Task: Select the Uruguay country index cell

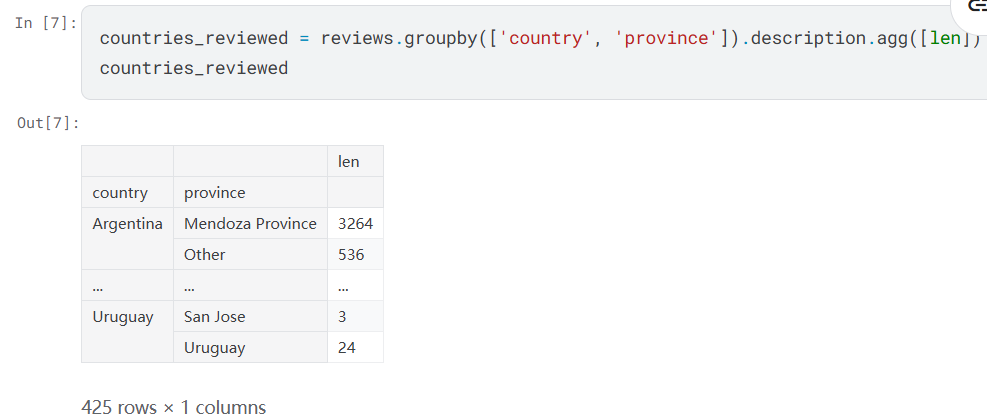Action: (x=123, y=317)
